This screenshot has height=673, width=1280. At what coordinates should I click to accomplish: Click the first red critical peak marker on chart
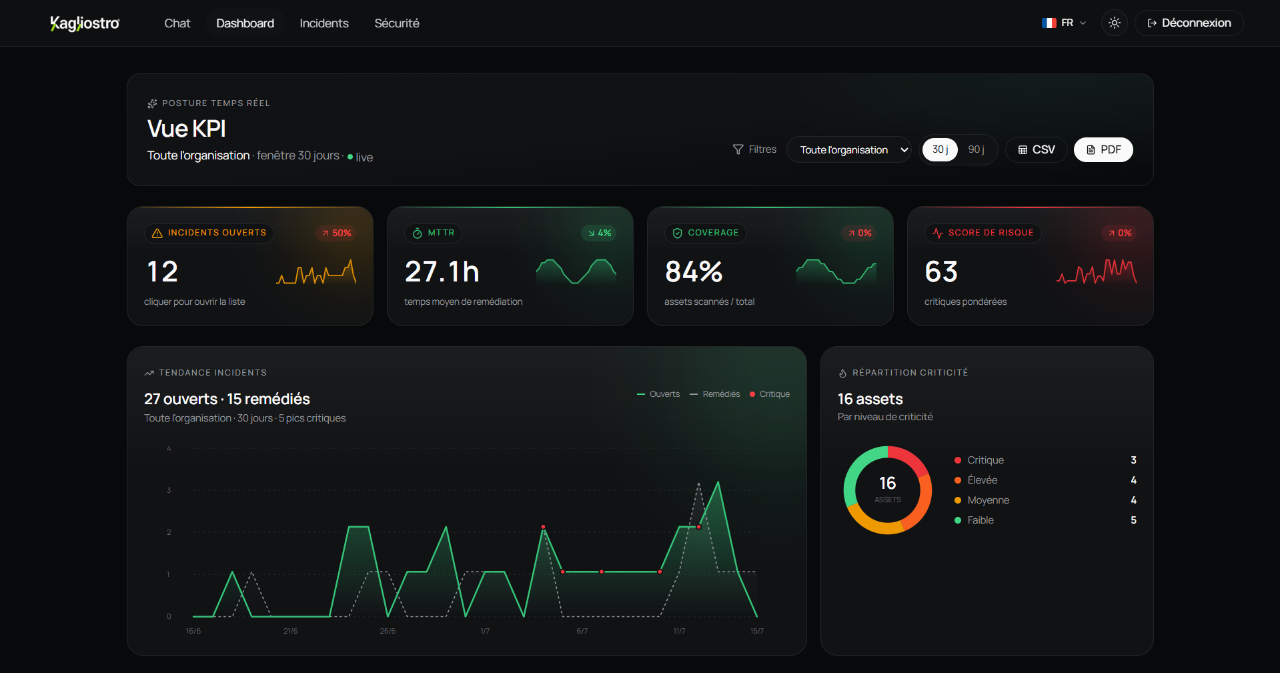pyautogui.click(x=543, y=527)
